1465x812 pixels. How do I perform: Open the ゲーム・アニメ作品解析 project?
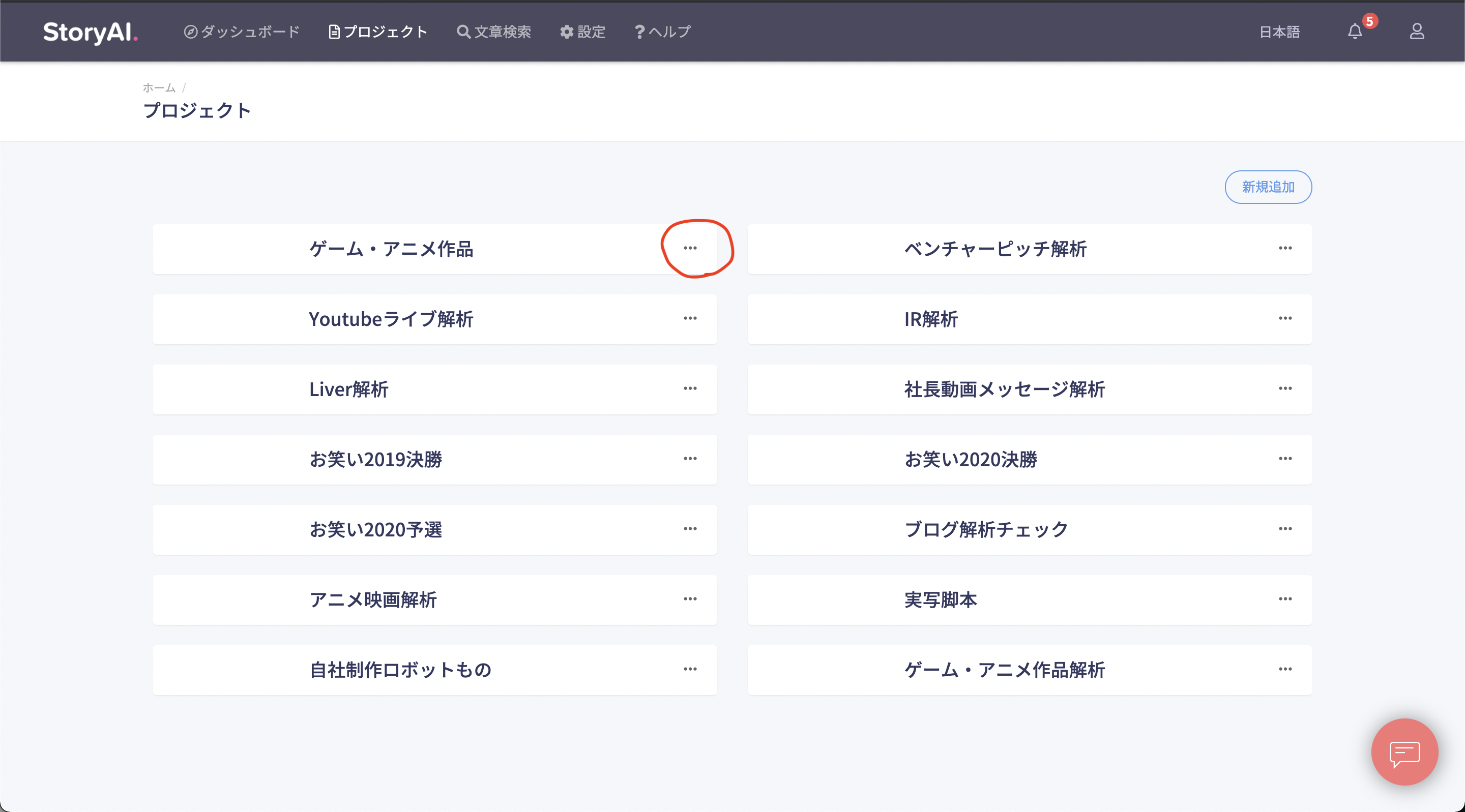pos(1004,671)
